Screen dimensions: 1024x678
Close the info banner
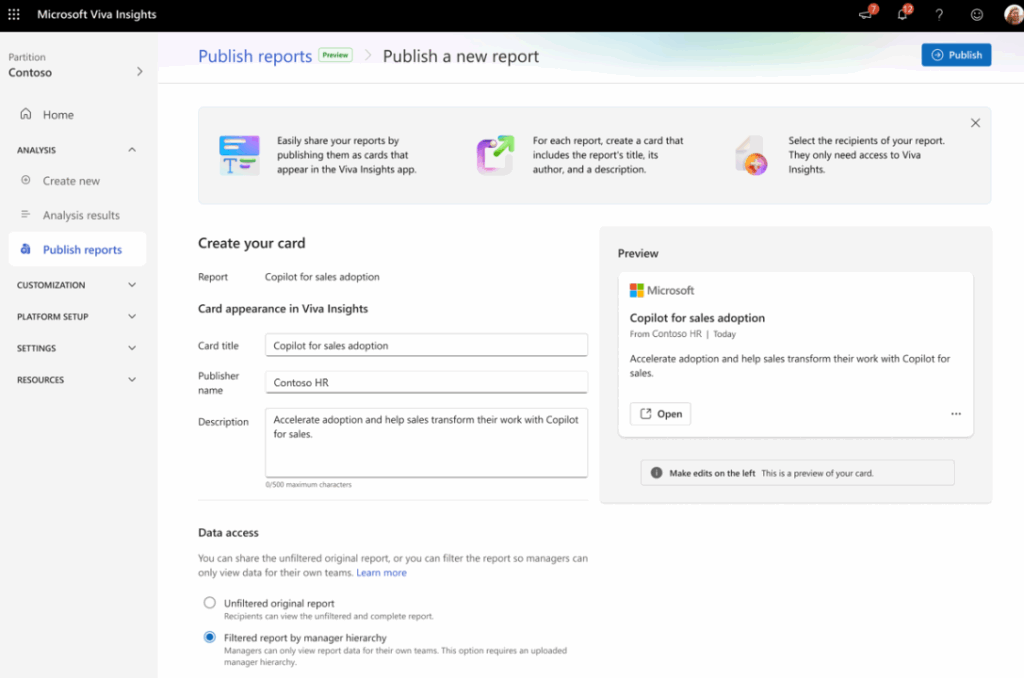975,123
